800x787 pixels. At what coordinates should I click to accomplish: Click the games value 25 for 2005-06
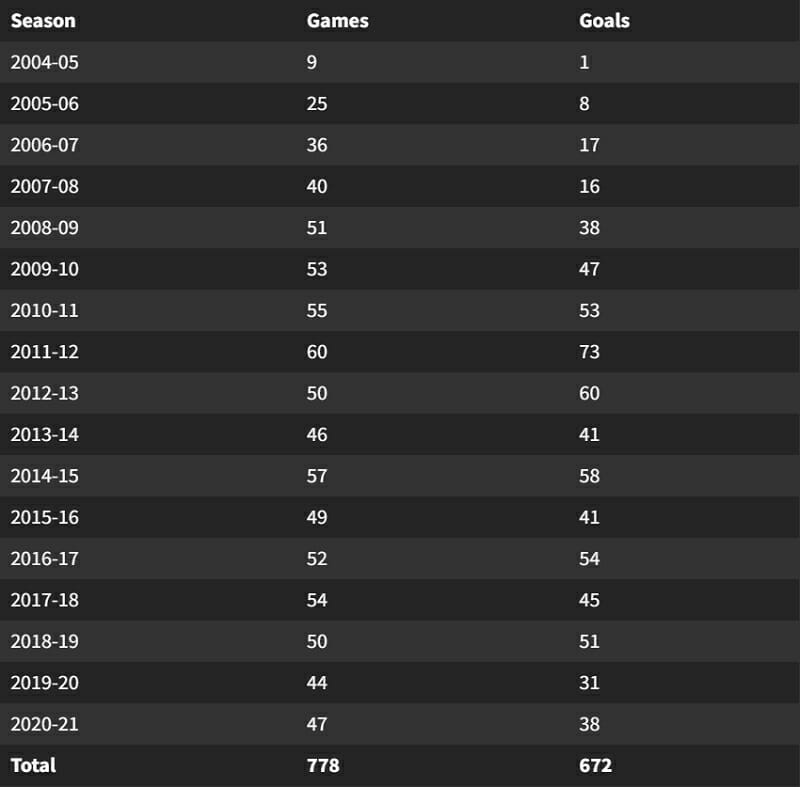click(317, 103)
